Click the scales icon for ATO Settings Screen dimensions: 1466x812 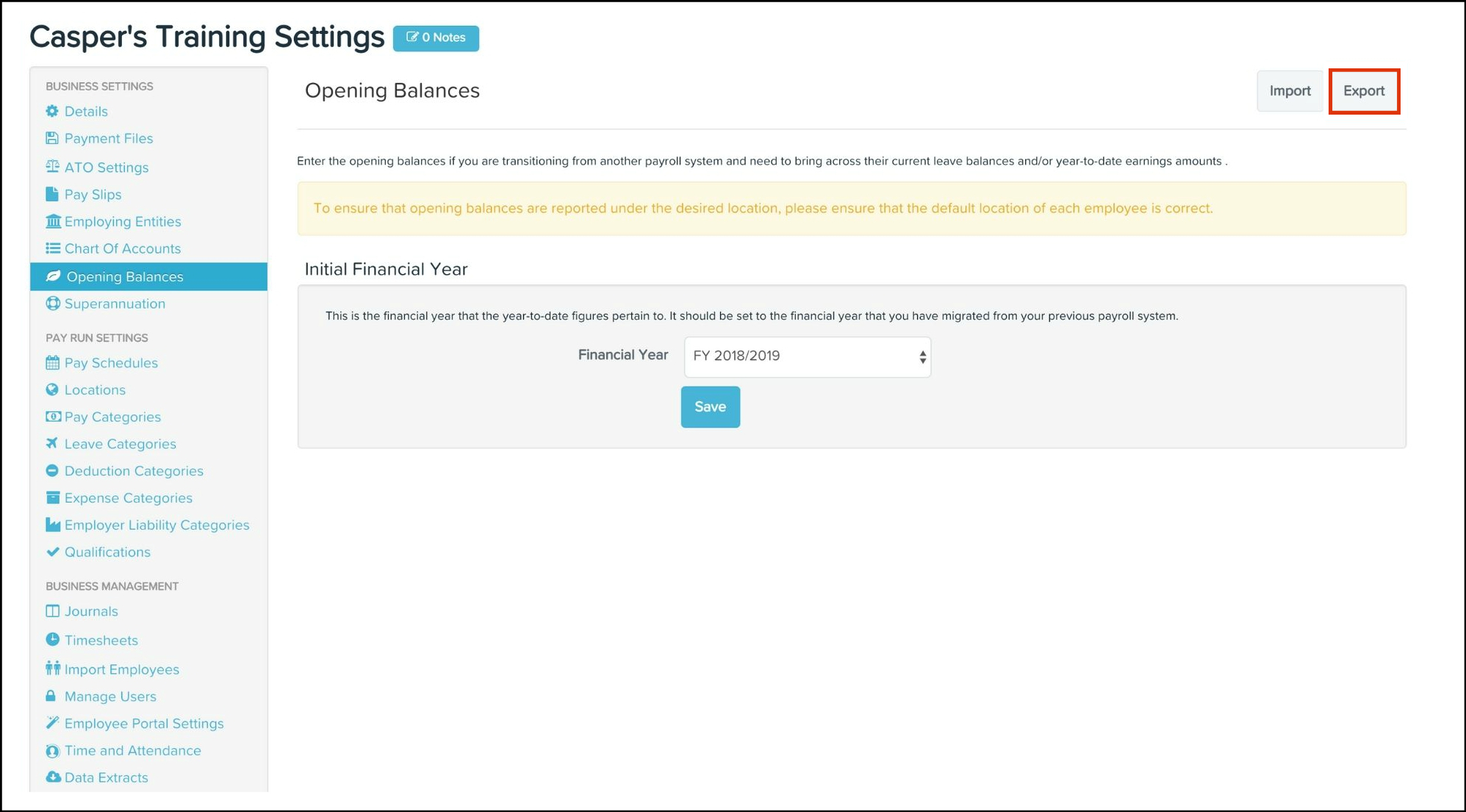pos(52,167)
